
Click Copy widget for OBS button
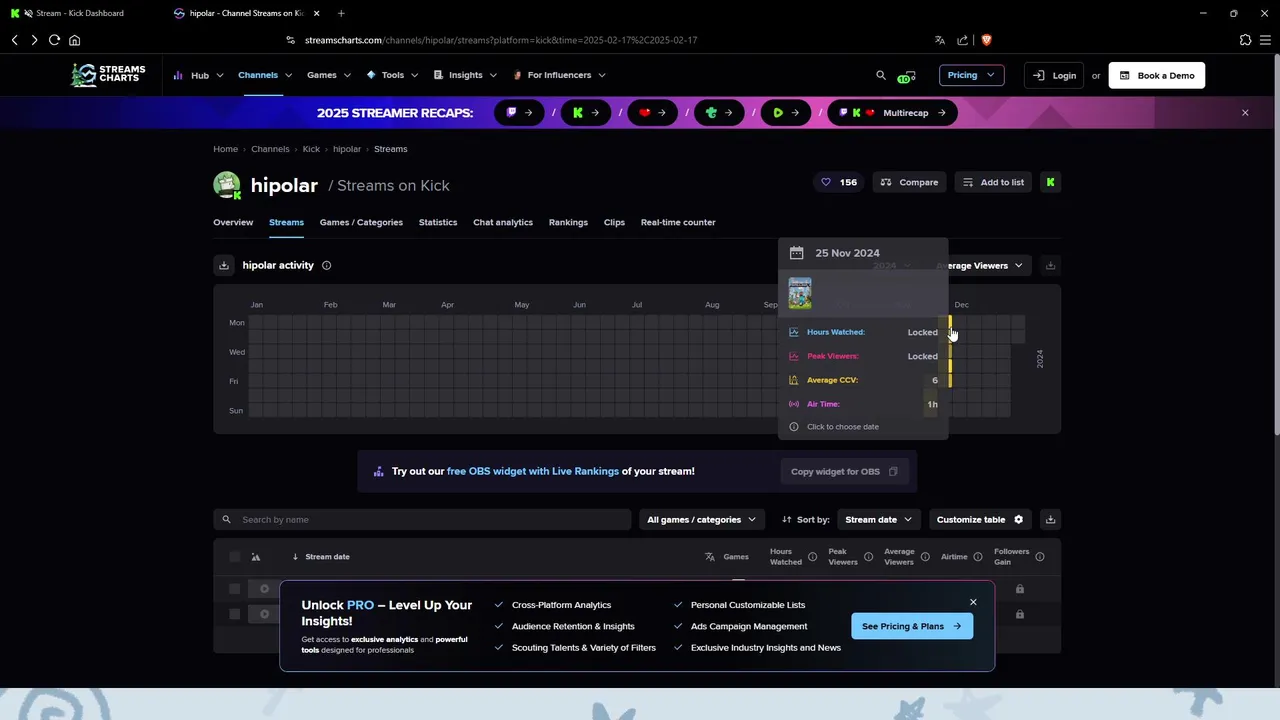click(x=844, y=471)
